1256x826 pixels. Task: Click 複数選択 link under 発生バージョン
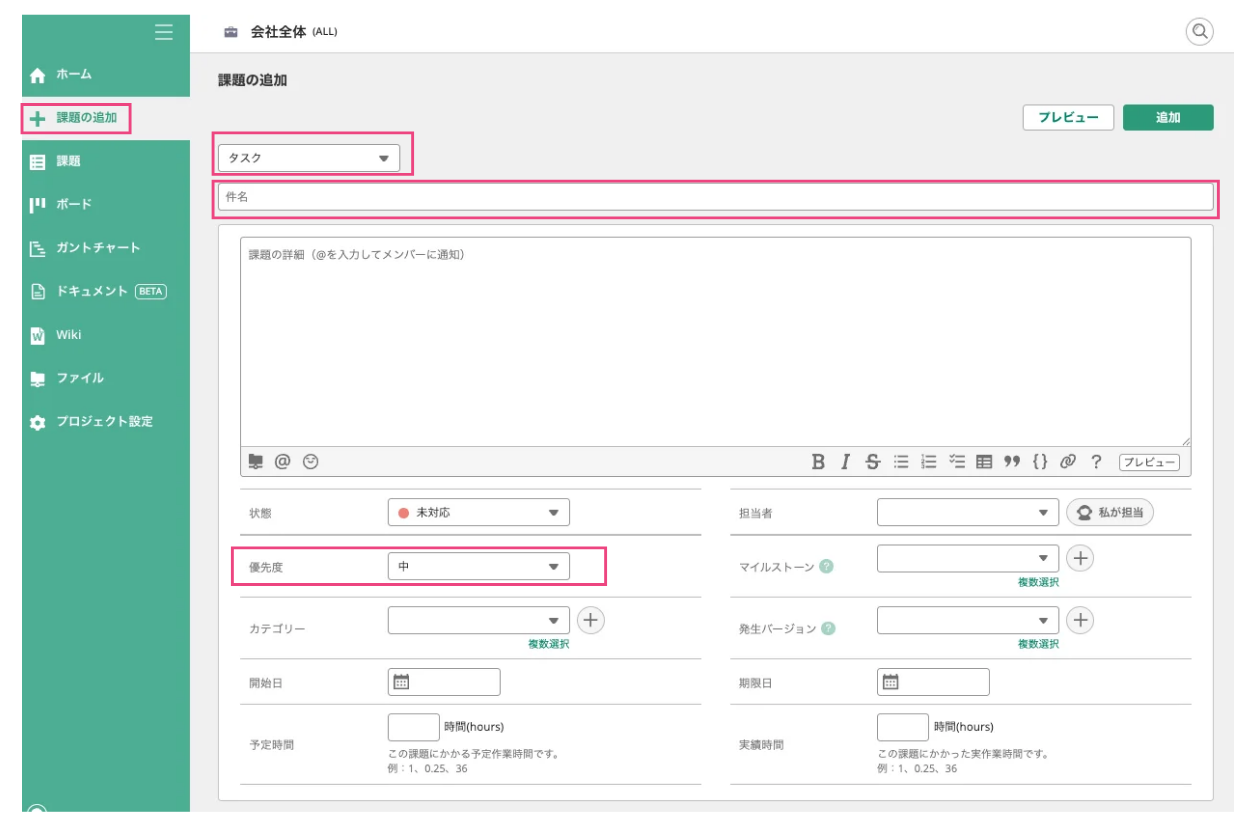pos(1038,644)
